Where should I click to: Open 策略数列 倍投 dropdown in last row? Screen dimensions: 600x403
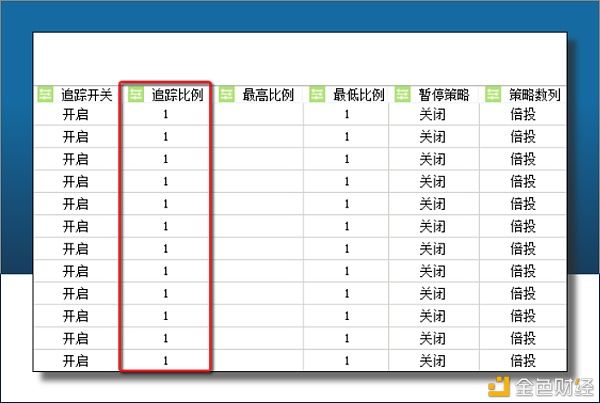pyautogui.click(x=521, y=360)
